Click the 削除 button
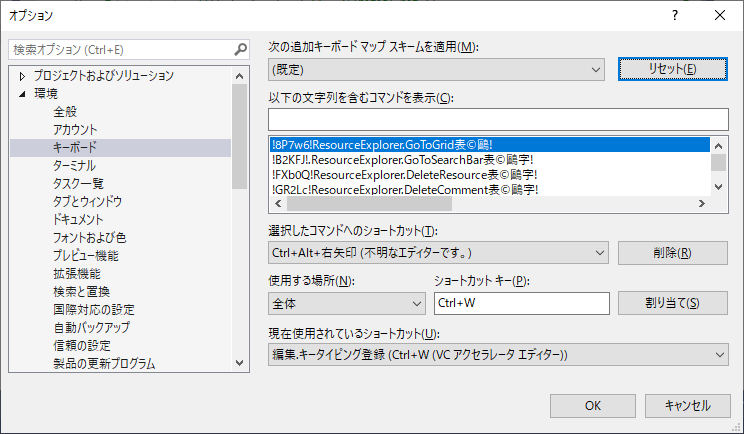 coord(672,253)
